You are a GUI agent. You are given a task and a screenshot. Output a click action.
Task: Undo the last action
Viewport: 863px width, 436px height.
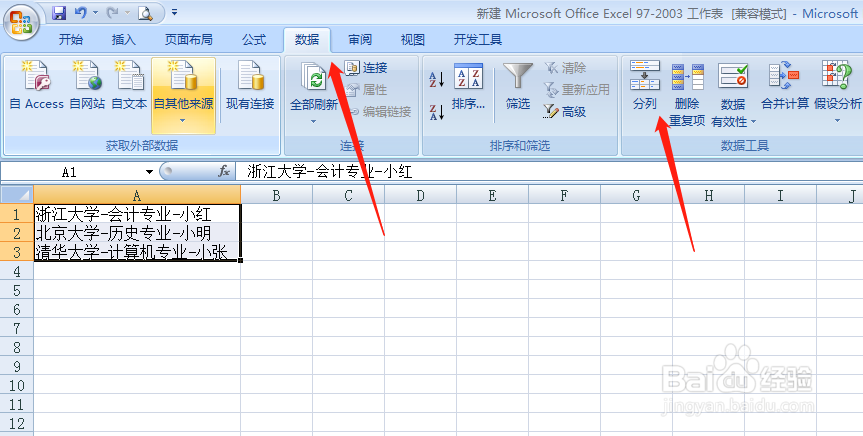point(80,12)
